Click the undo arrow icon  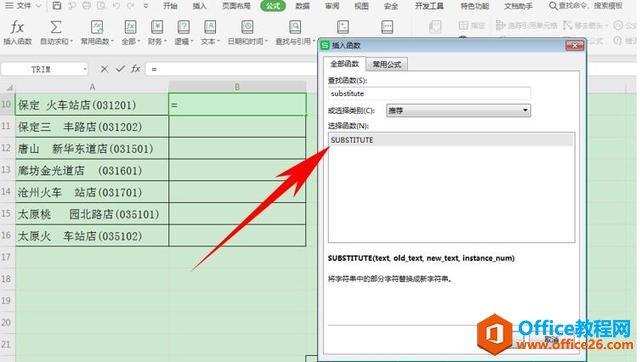(116, 6)
